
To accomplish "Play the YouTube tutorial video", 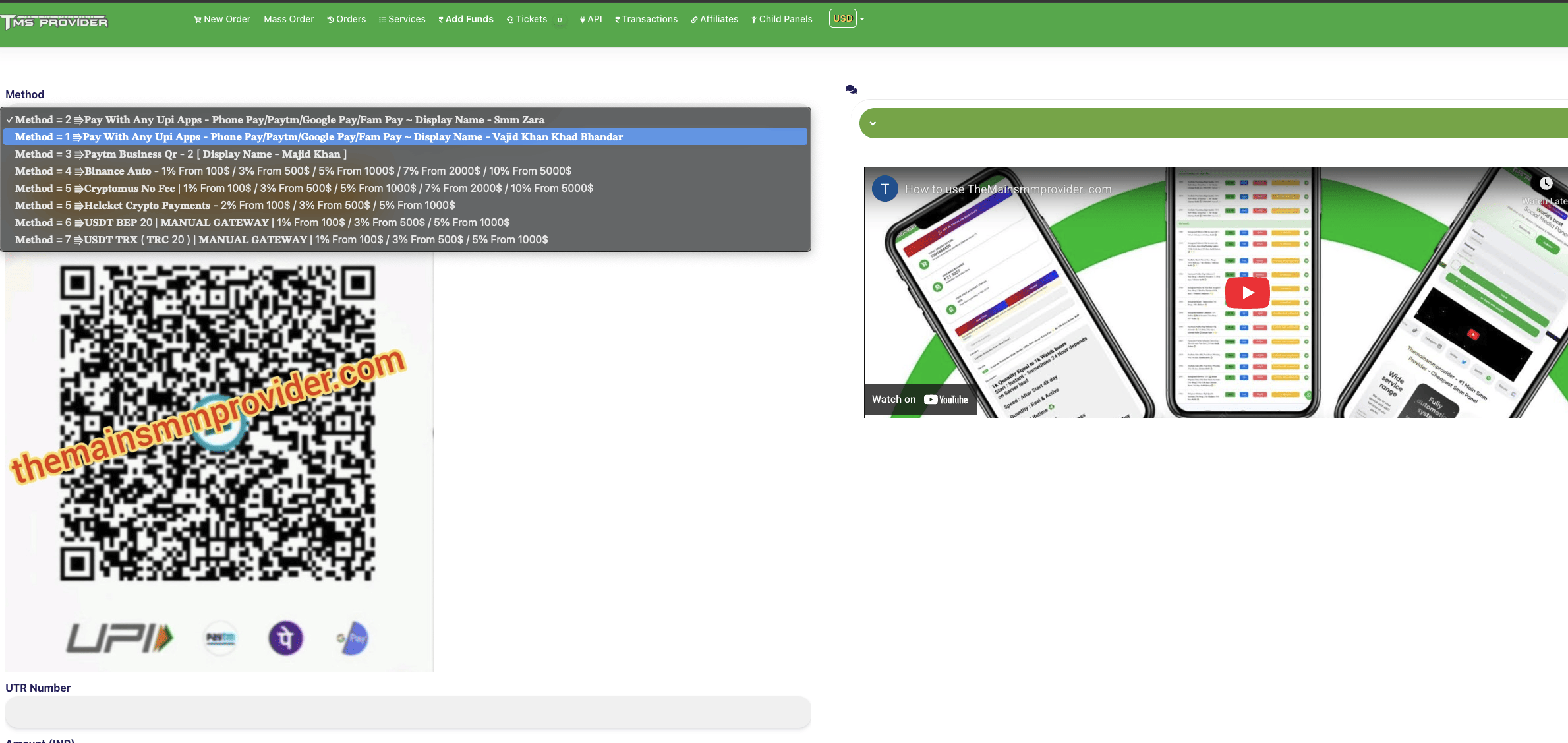I will click(1247, 293).
